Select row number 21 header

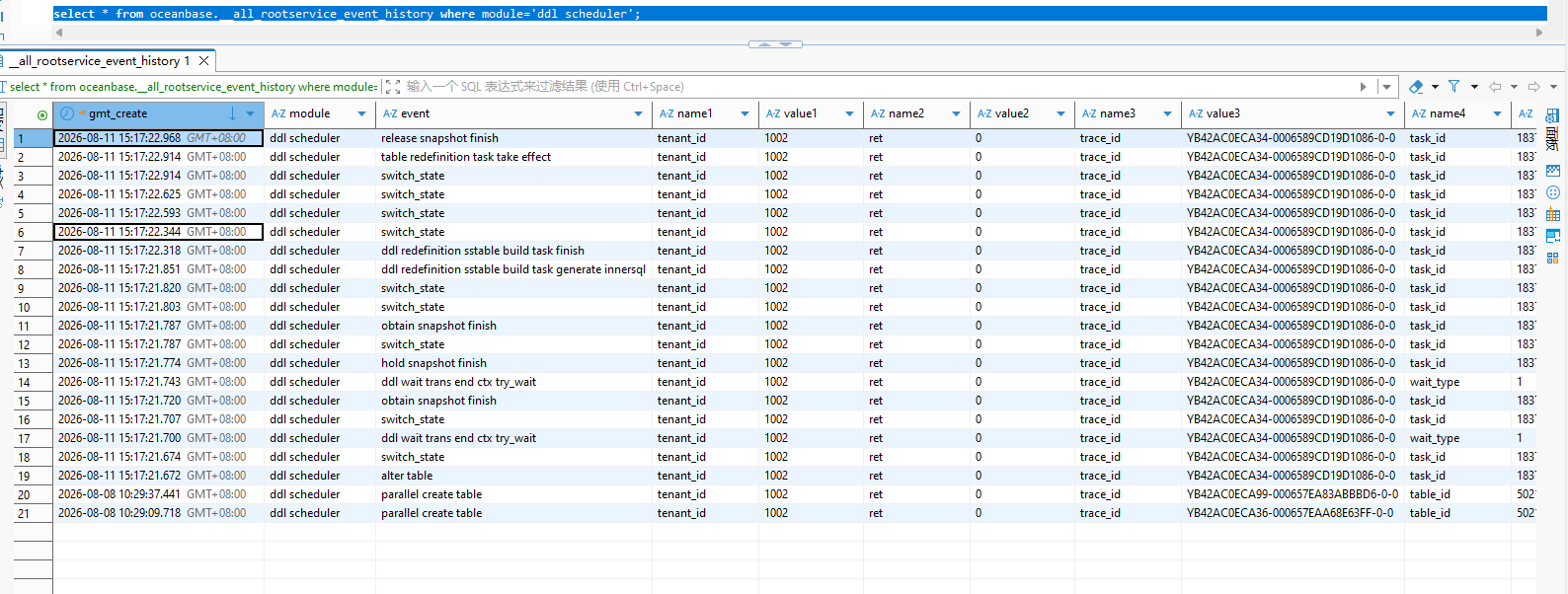pyautogui.click(x=33, y=514)
